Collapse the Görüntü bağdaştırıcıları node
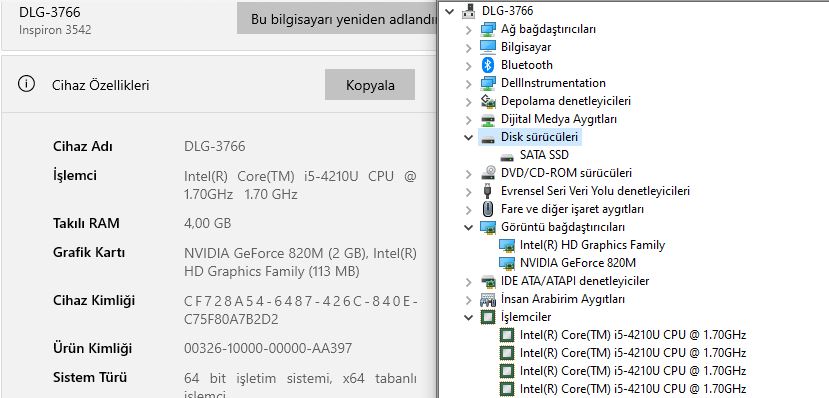 [468, 227]
